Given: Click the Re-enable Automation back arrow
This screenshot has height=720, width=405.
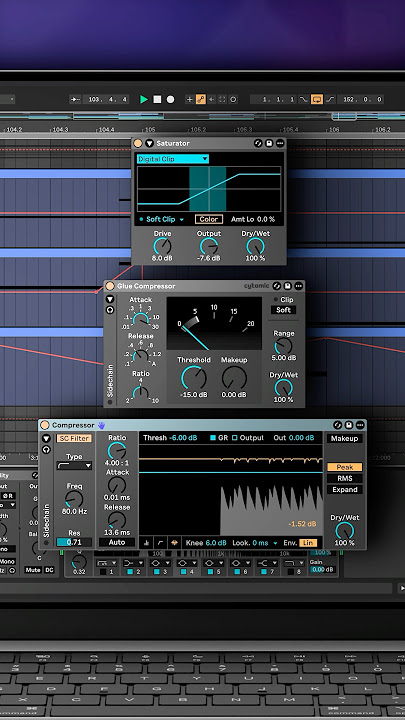Looking at the screenshot, I should coord(212,99).
